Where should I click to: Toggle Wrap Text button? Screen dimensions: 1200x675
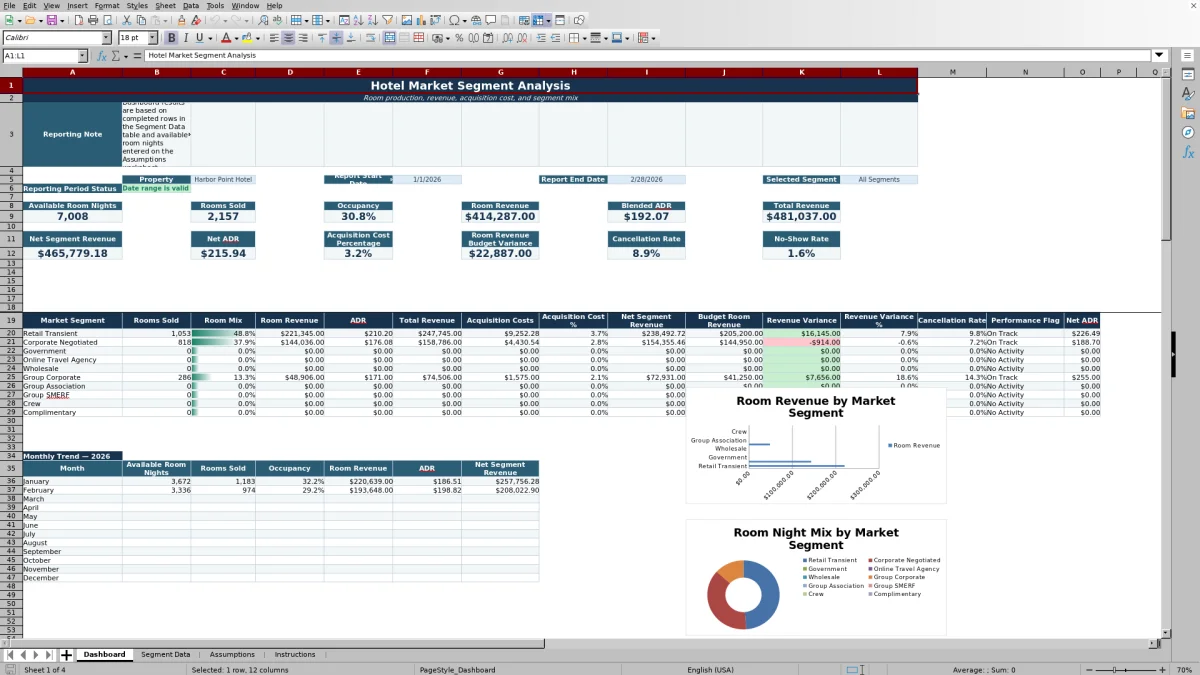(371, 38)
